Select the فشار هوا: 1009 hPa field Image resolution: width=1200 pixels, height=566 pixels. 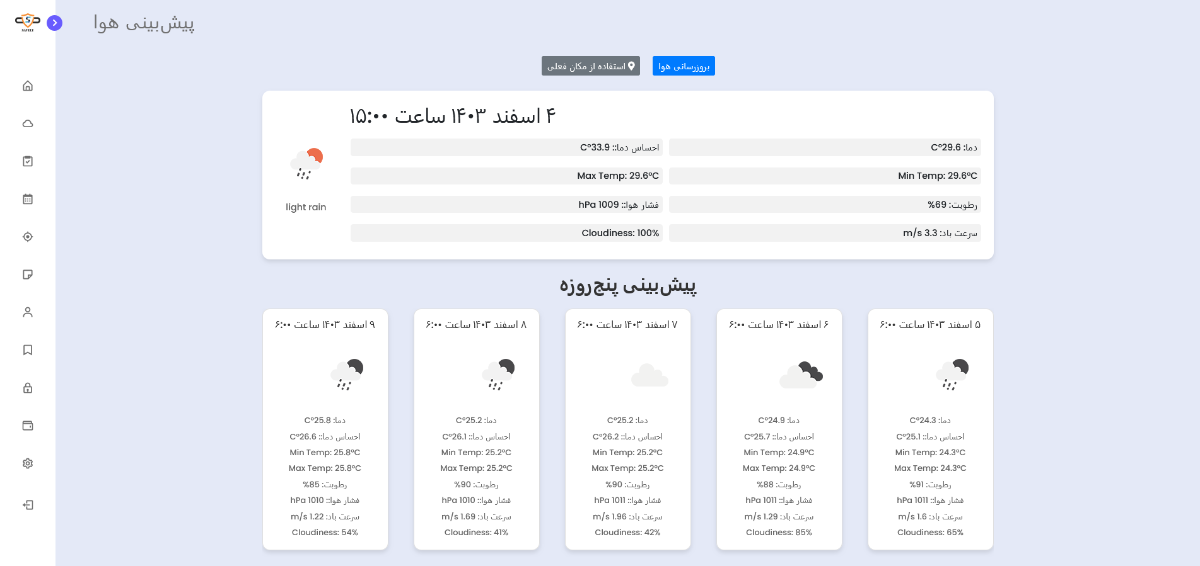click(x=506, y=204)
